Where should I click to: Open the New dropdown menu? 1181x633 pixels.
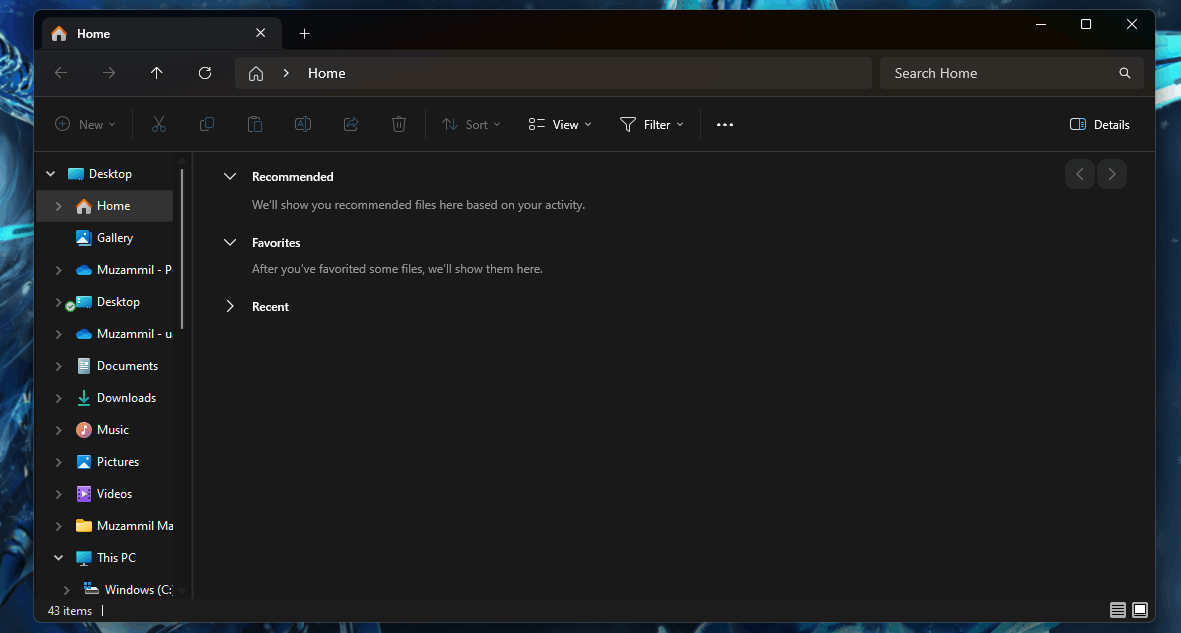(85, 124)
